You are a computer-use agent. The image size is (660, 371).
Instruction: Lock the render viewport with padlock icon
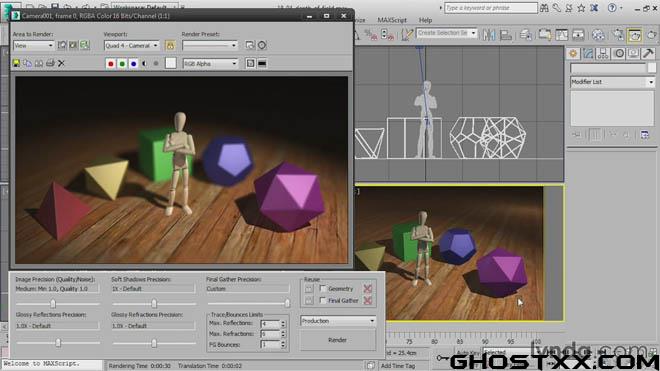click(170, 45)
